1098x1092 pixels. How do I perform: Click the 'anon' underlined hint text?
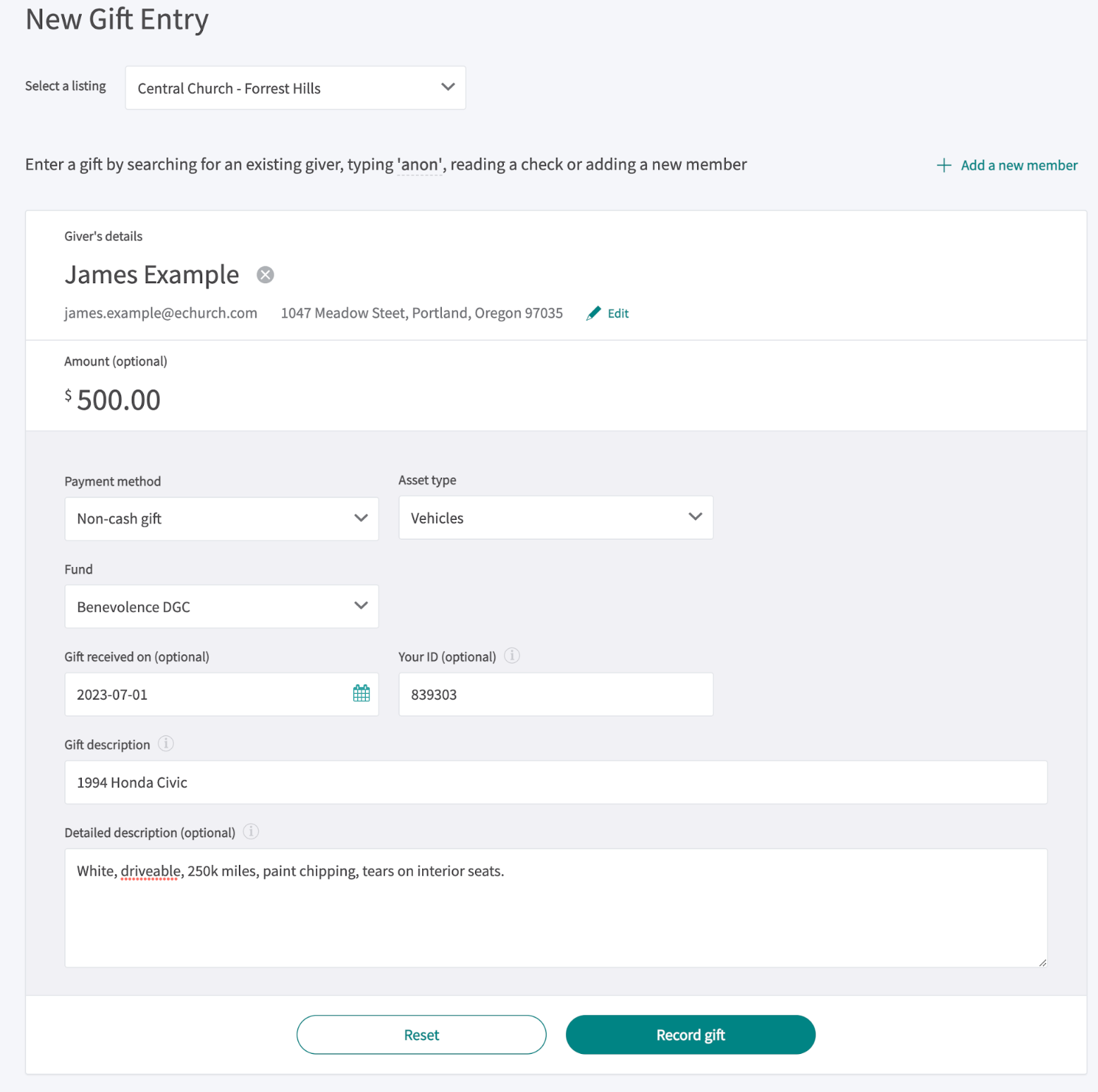tap(419, 164)
